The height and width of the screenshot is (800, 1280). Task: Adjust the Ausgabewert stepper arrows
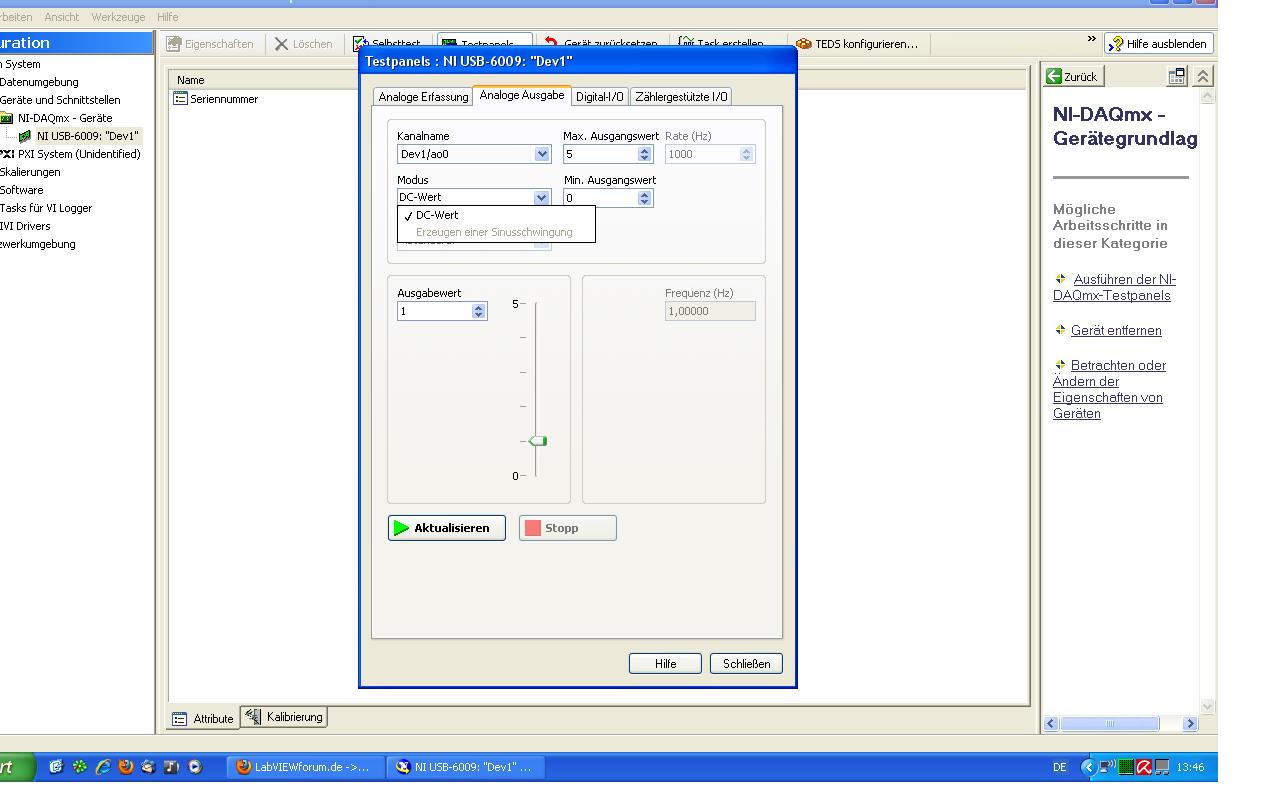[479, 311]
